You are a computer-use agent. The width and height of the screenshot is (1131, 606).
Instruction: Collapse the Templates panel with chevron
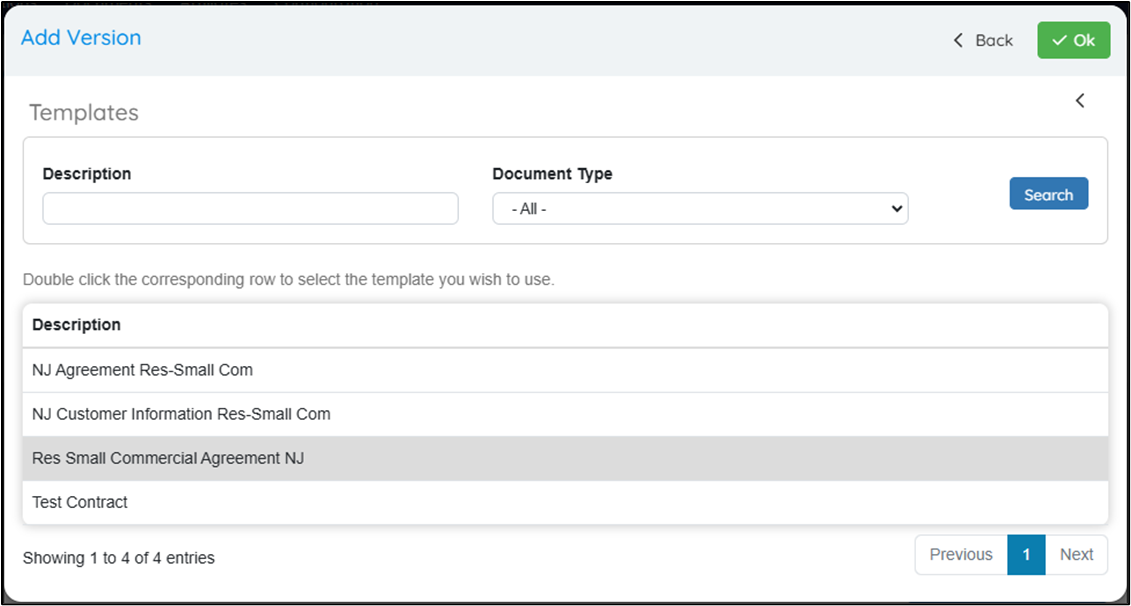click(1080, 100)
